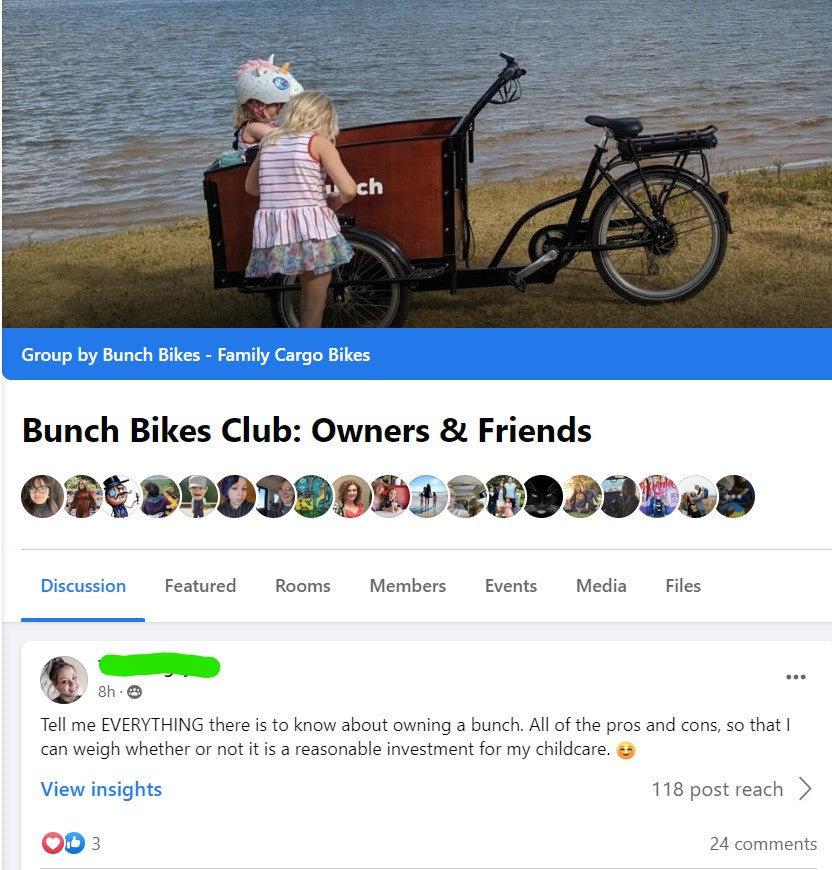Viewport: 832px width, 870px height.
Task: Open the post author's profile picture
Action: click(x=64, y=680)
